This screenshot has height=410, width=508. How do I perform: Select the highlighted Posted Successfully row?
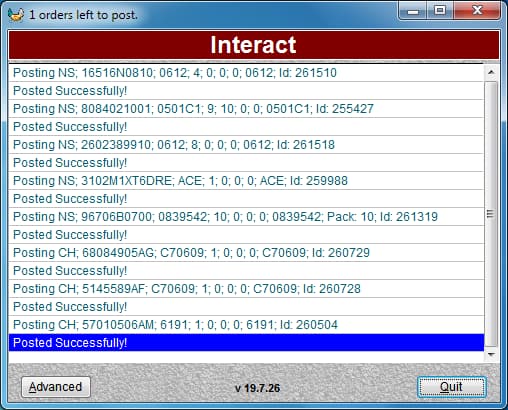pyautogui.click(x=246, y=343)
